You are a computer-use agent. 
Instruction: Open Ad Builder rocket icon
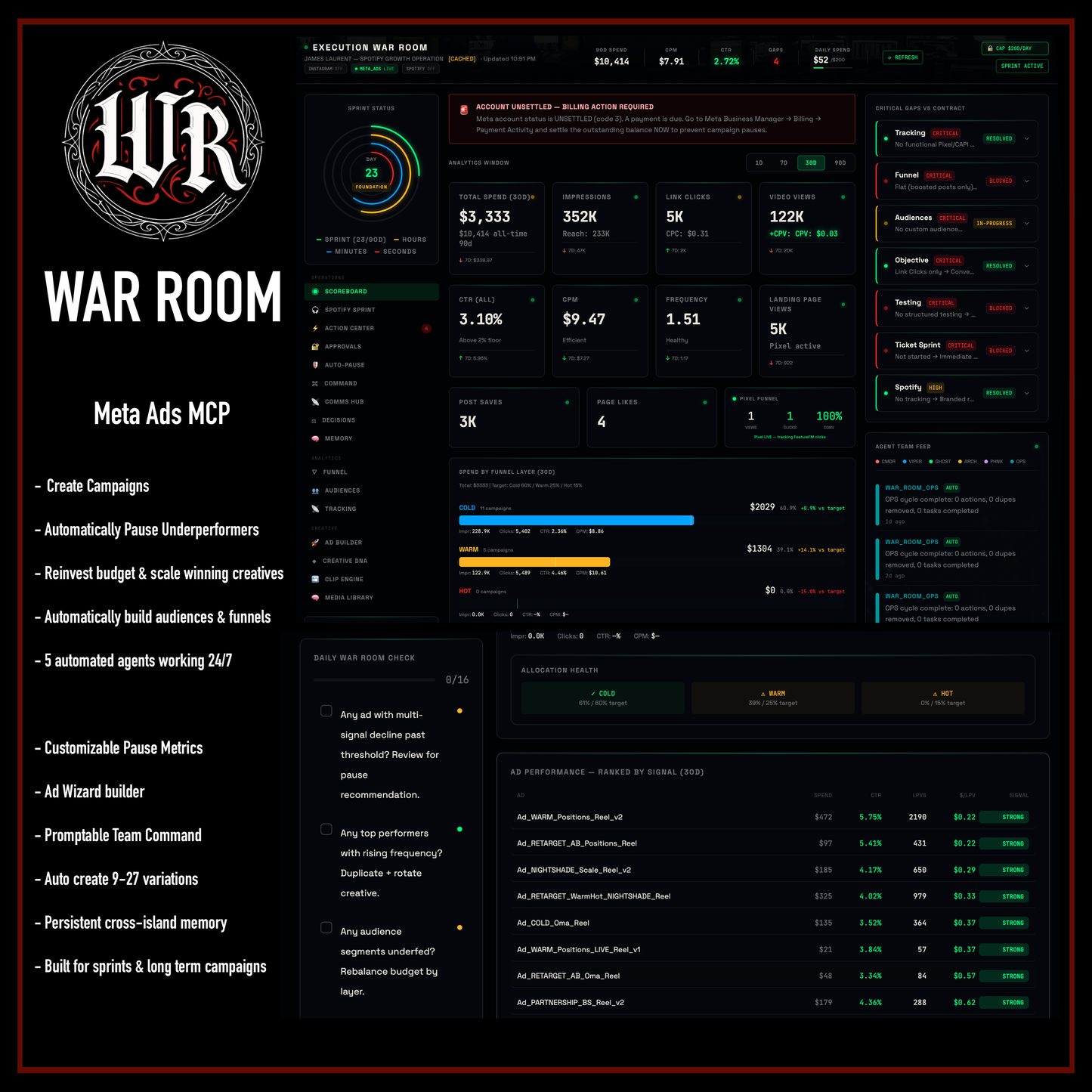click(x=315, y=543)
